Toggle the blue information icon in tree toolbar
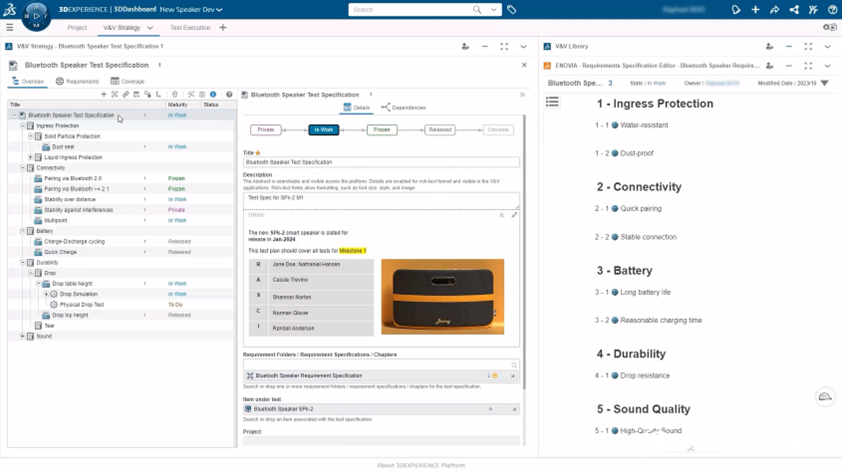 coord(213,95)
